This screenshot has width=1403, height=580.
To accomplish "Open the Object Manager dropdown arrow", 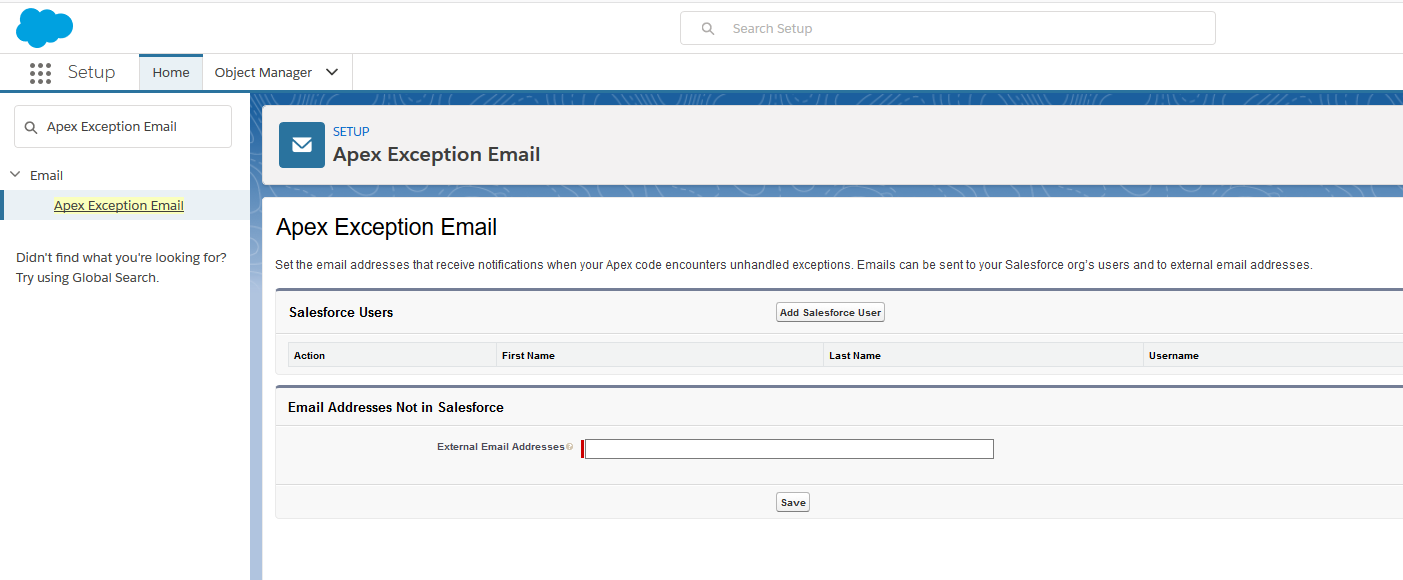I will pyautogui.click(x=333, y=73).
